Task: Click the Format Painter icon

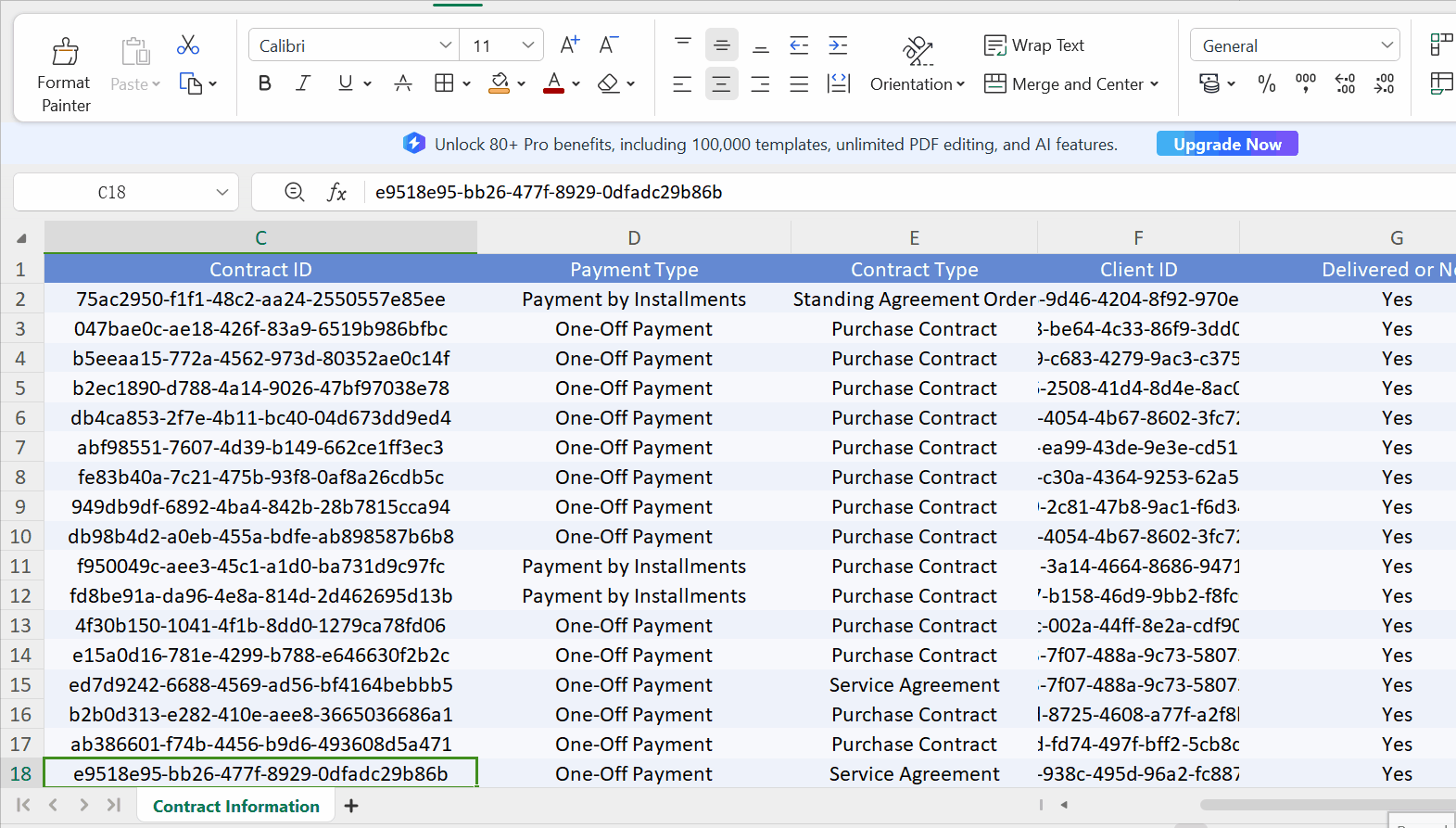Action: (64, 52)
